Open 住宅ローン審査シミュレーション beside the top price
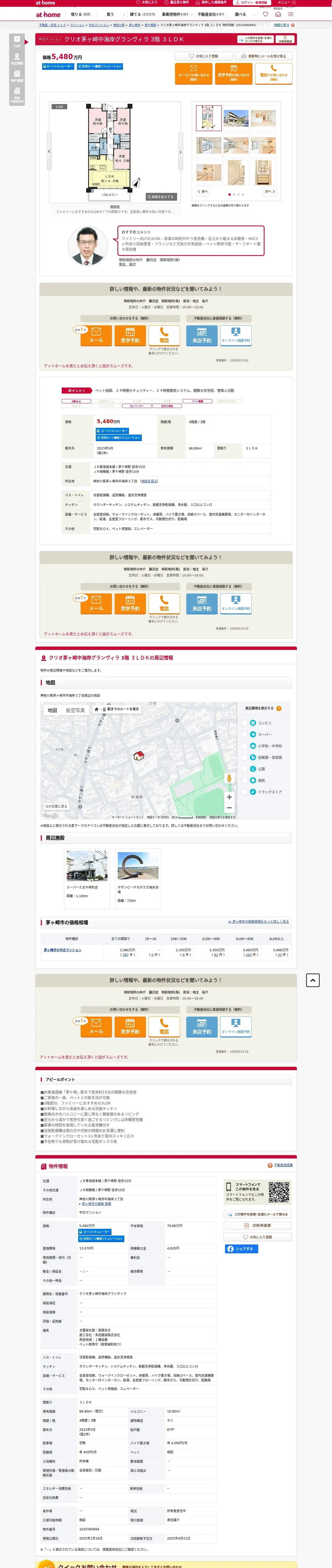The image size is (332, 1568). tap(100, 66)
